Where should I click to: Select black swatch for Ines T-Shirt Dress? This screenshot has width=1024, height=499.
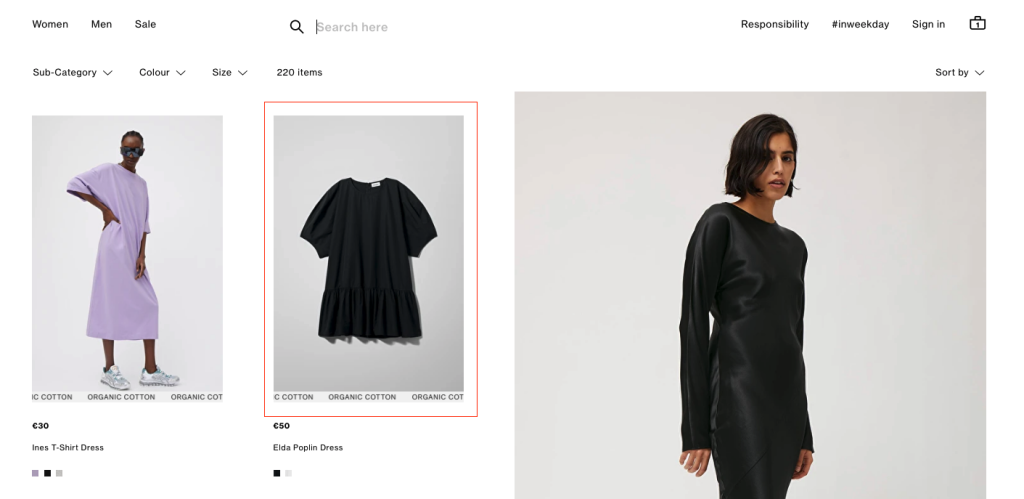tap(47, 473)
